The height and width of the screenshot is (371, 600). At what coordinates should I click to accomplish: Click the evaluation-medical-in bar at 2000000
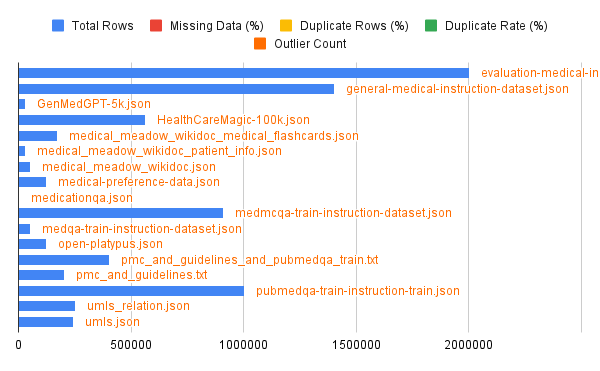click(x=244, y=73)
